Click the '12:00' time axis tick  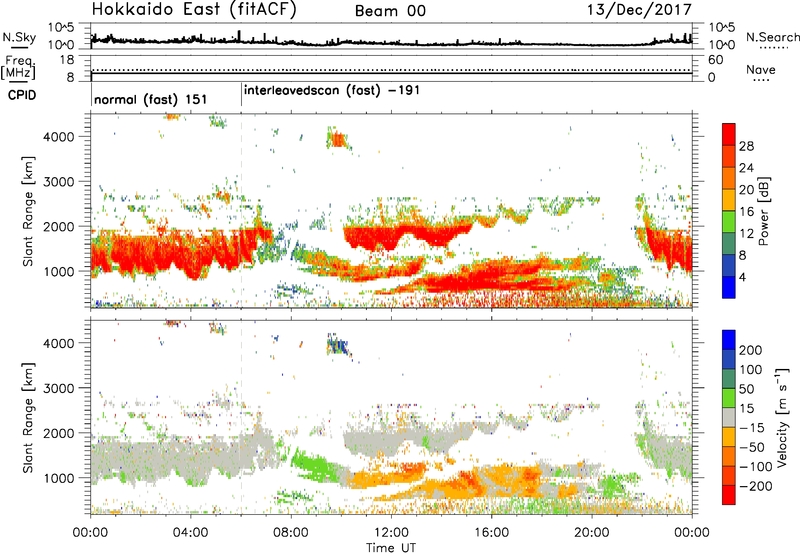(x=391, y=533)
